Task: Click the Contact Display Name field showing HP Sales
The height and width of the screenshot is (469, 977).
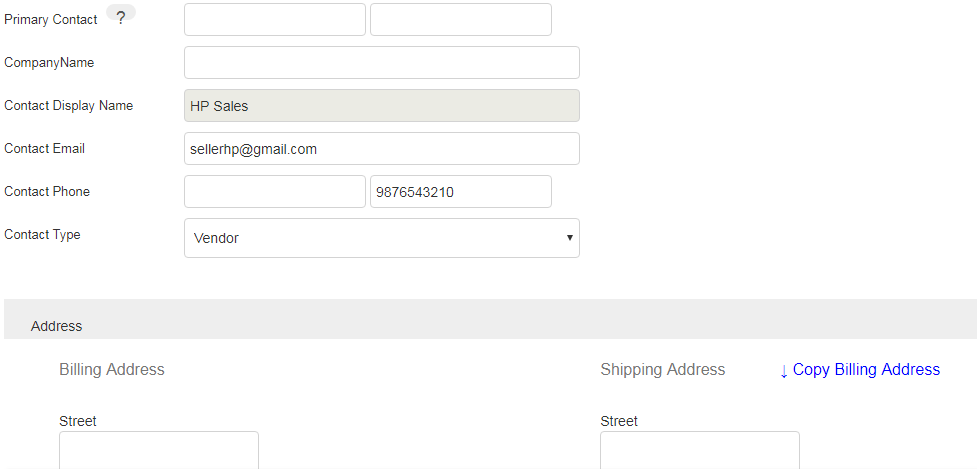Action: [x=381, y=106]
